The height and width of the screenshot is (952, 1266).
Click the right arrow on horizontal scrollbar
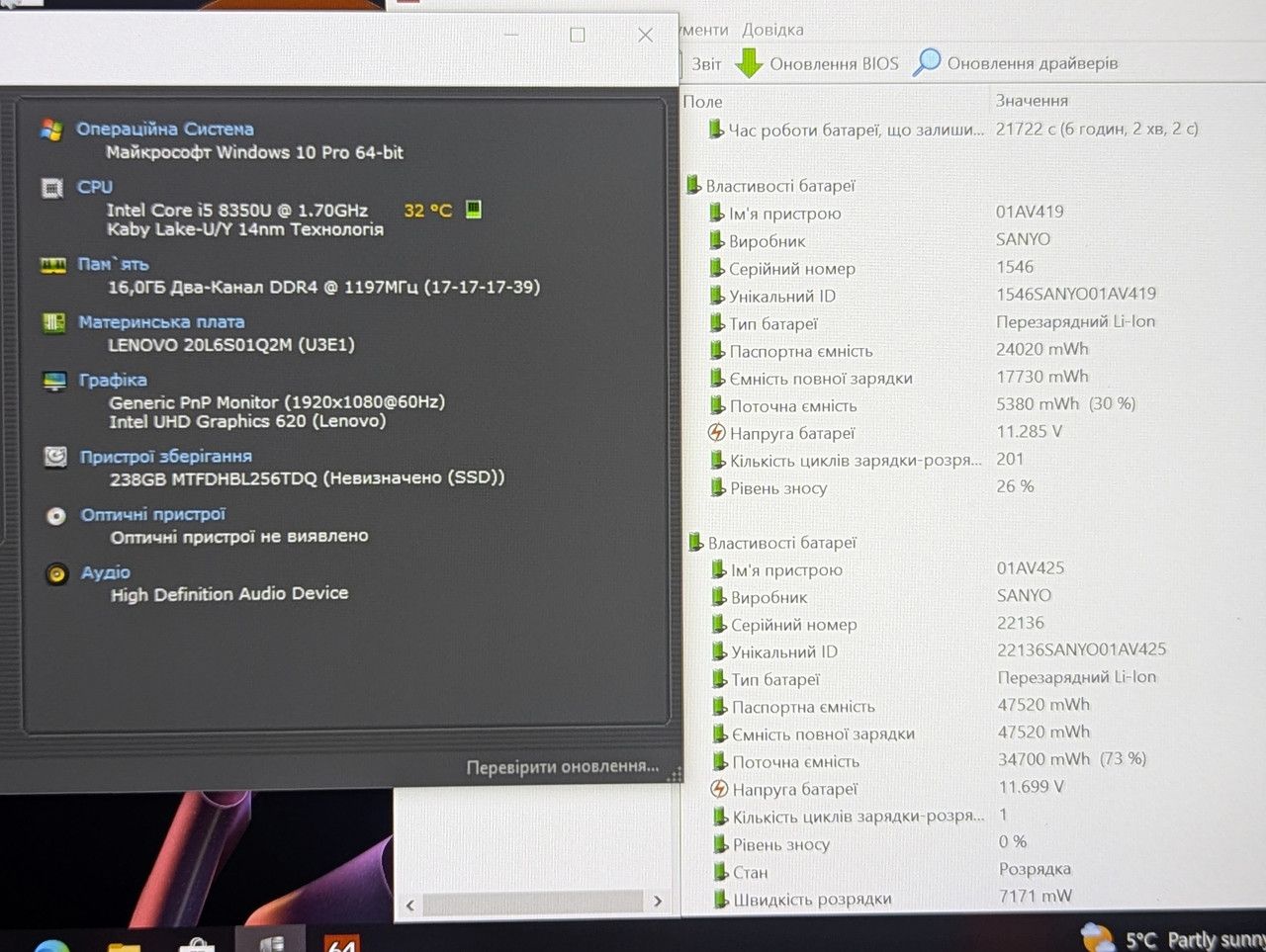(658, 902)
